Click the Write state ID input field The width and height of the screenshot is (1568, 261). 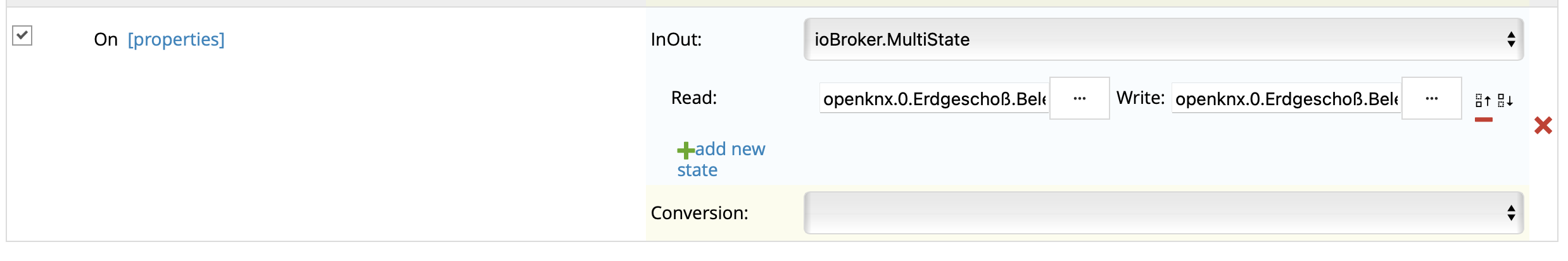[1286, 99]
